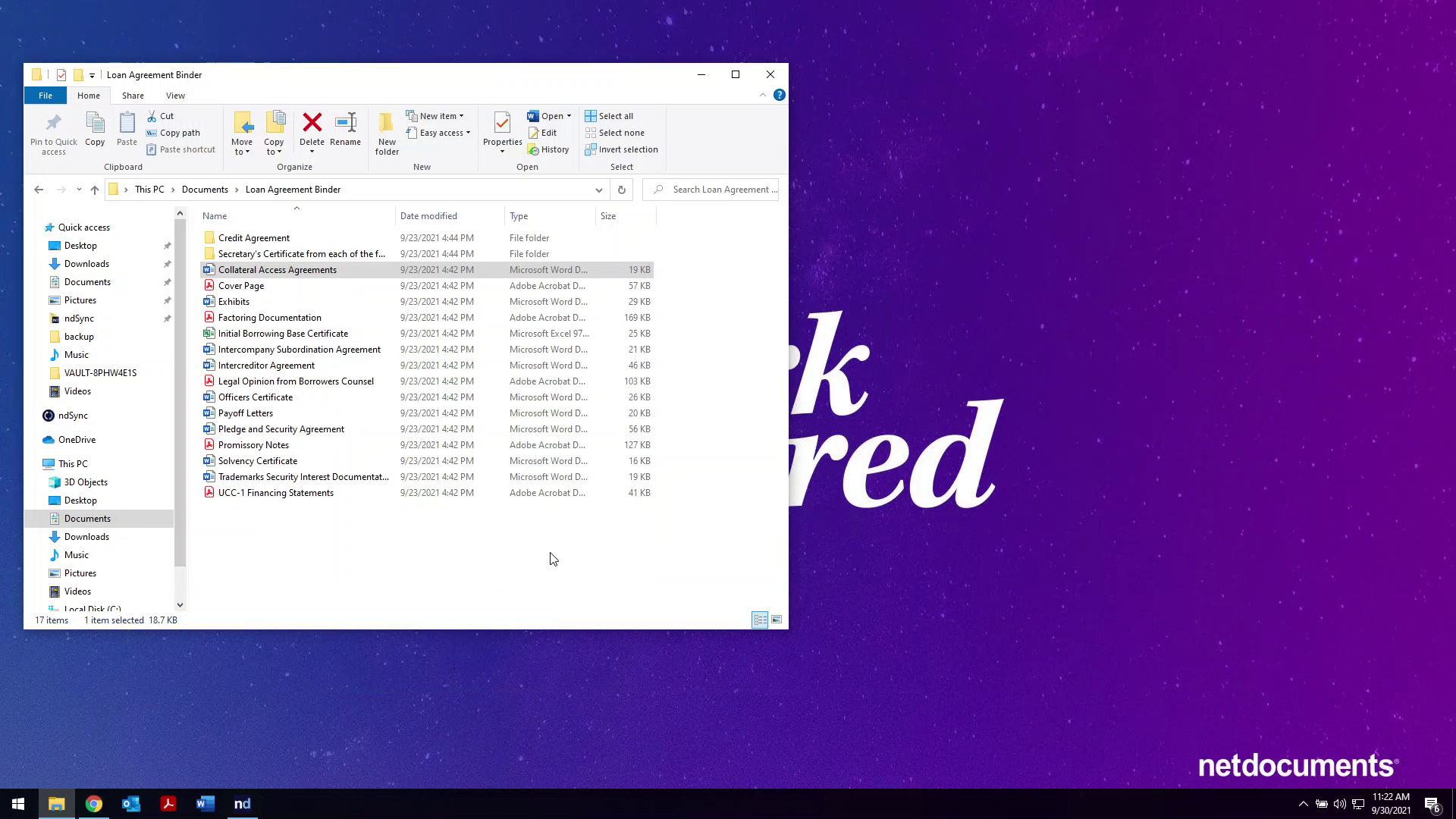
Task: Sort by Date modified column header
Action: (x=449, y=216)
